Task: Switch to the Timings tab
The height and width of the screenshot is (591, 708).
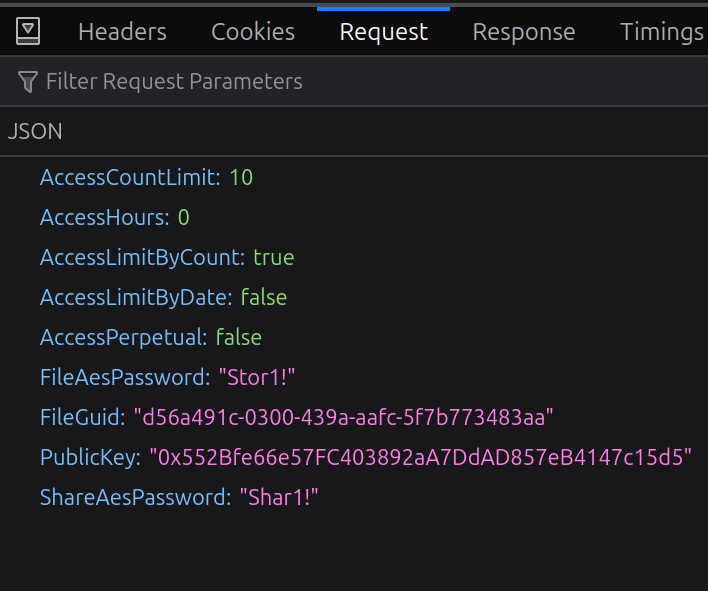Action: 661,32
